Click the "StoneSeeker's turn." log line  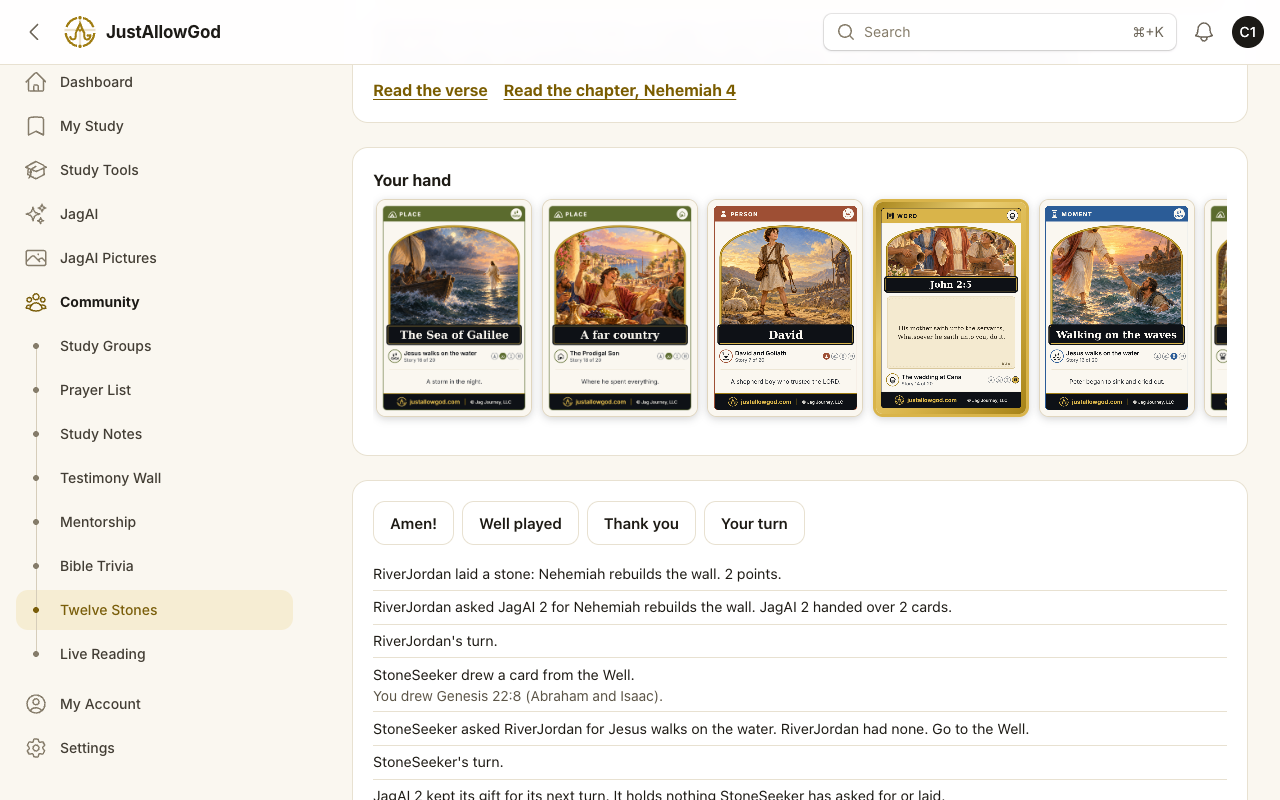(438, 762)
